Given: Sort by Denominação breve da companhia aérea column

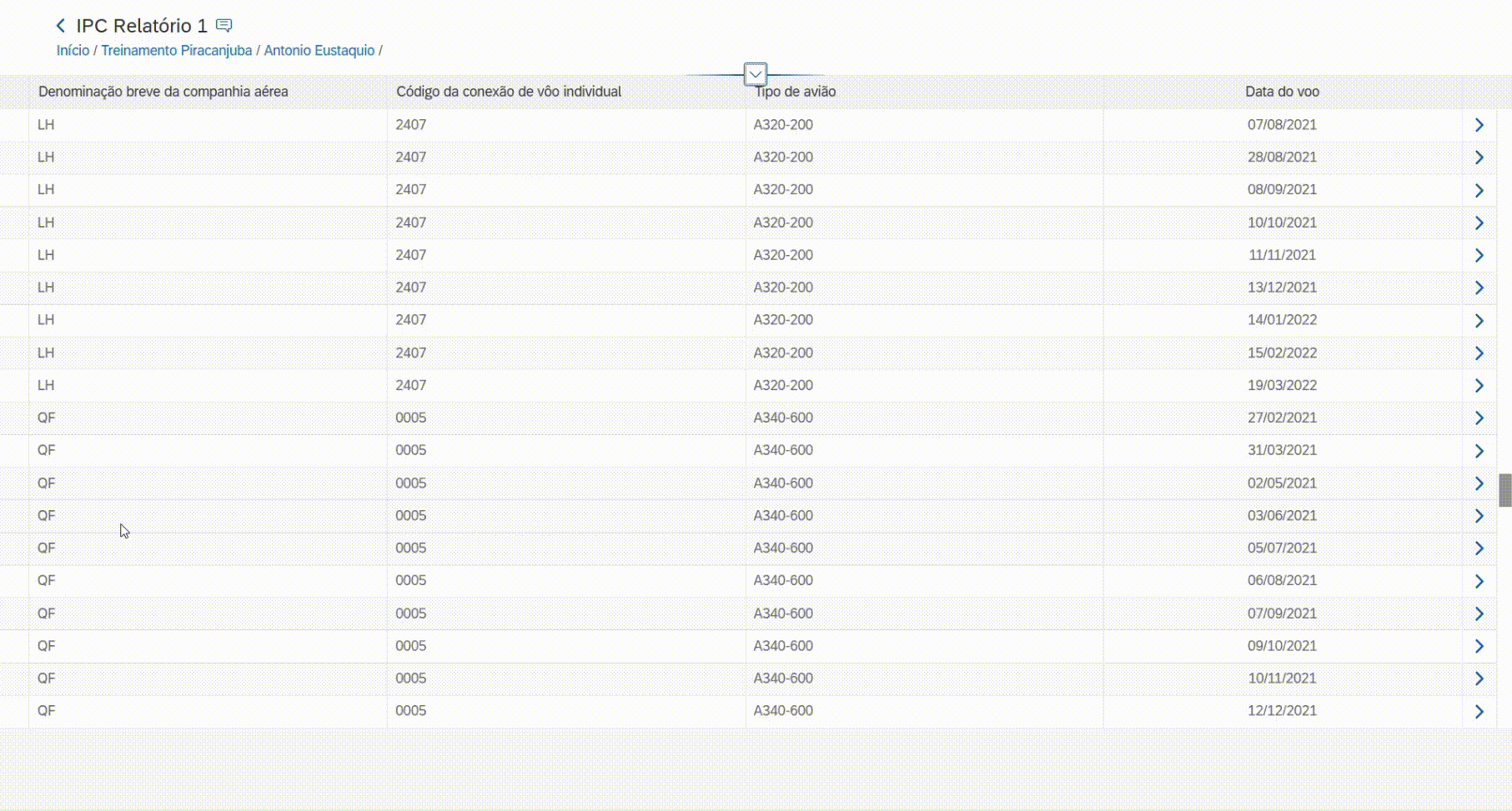Looking at the screenshot, I should click(163, 92).
